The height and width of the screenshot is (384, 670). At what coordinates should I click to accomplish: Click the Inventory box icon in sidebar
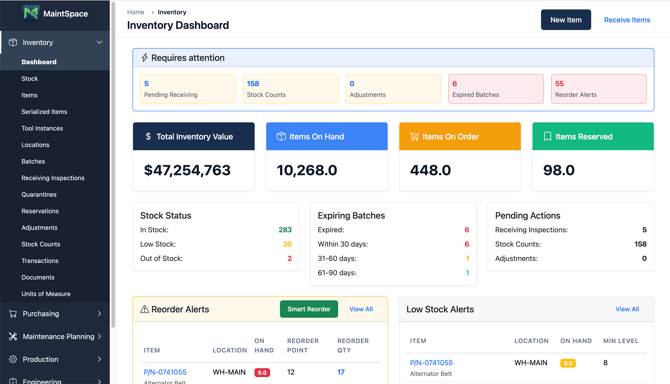tap(13, 42)
